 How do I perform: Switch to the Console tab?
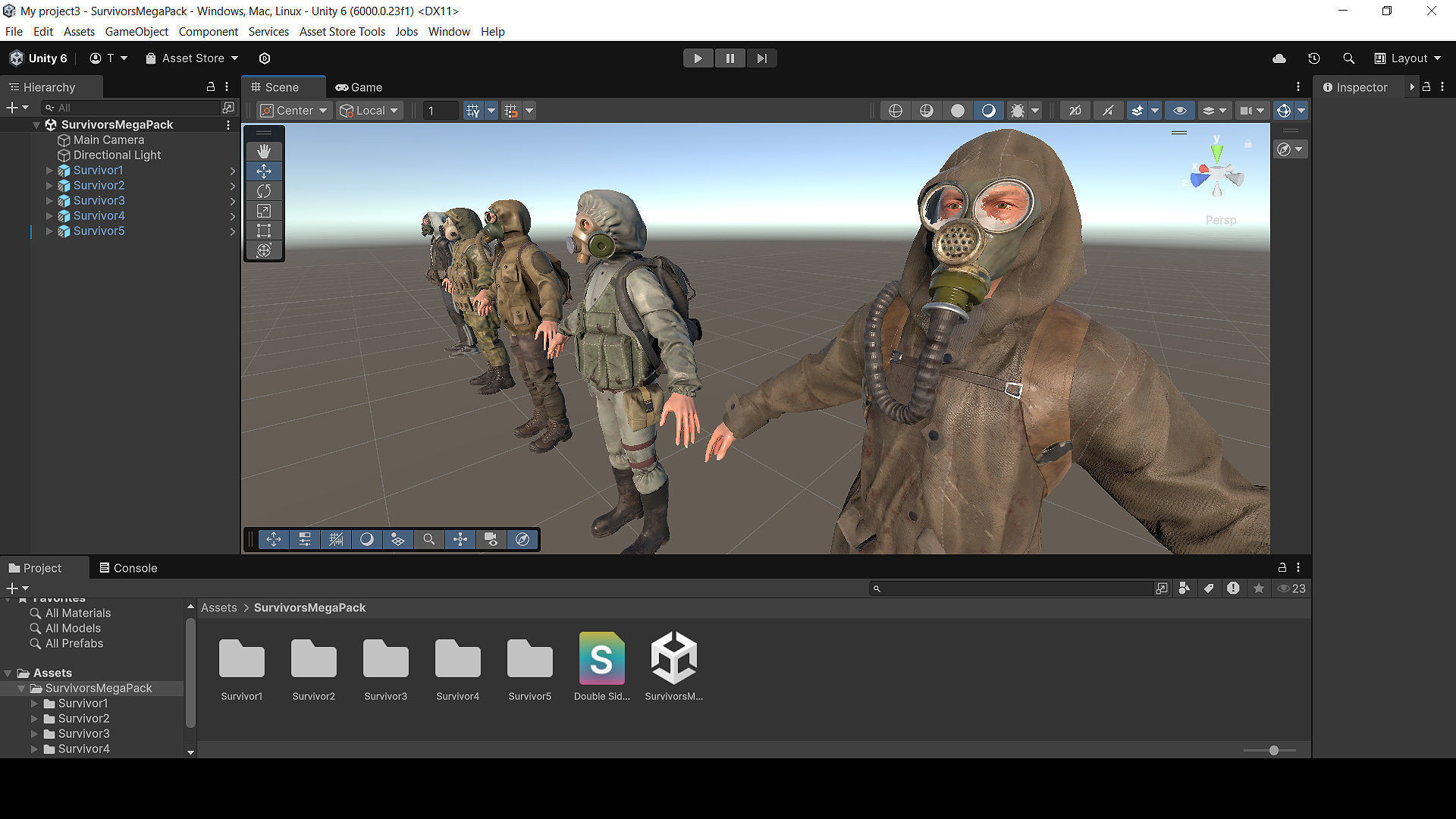click(128, 568)
